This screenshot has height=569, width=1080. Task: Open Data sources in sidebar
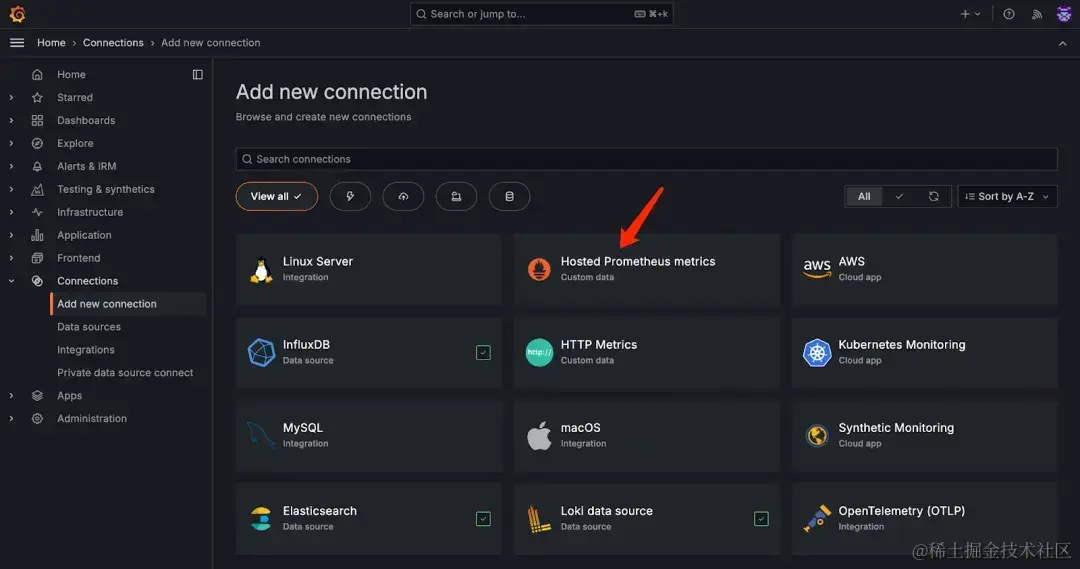click(x=89, y=327)
